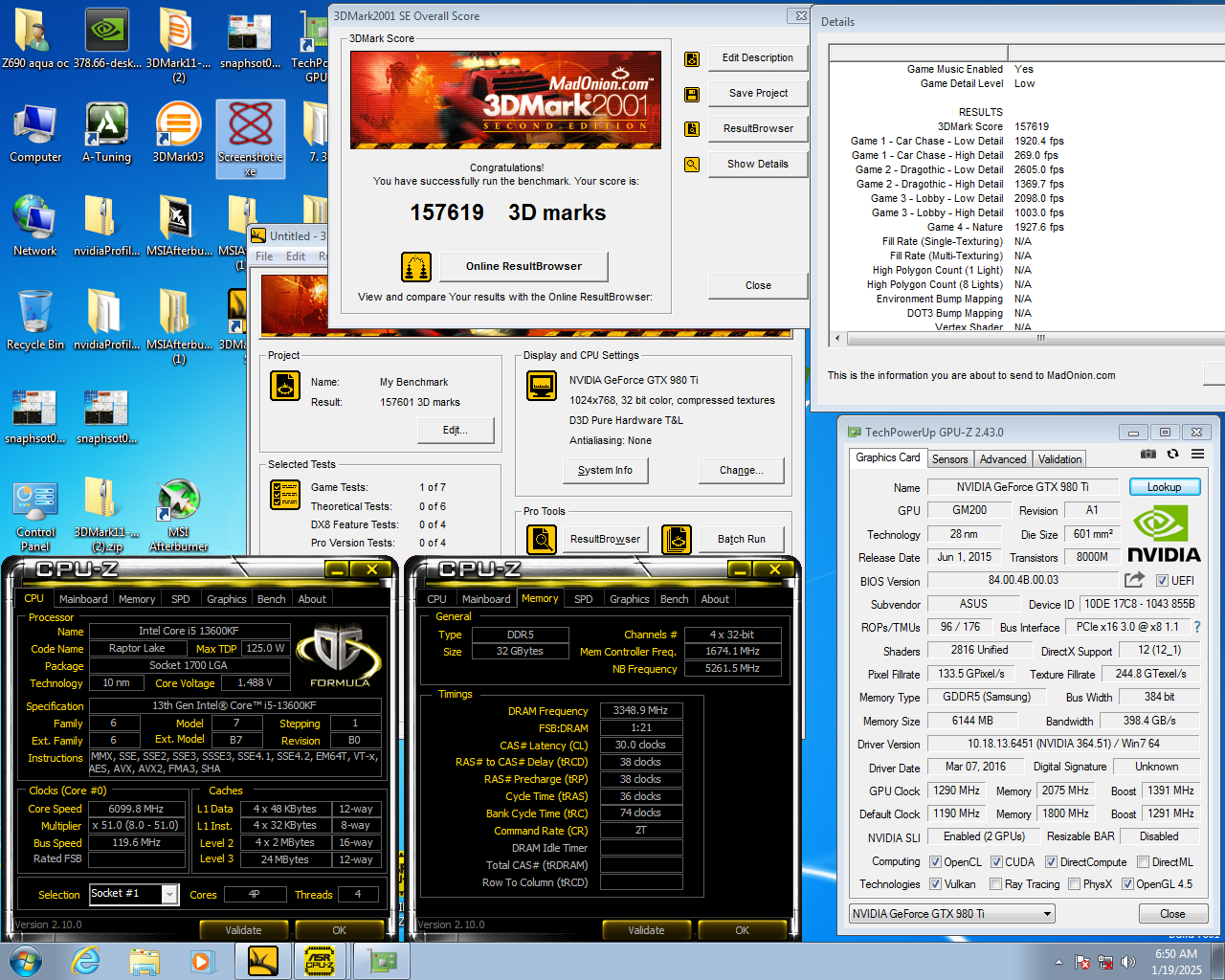Click the Bus Interface question mark

coord(1196,627)
